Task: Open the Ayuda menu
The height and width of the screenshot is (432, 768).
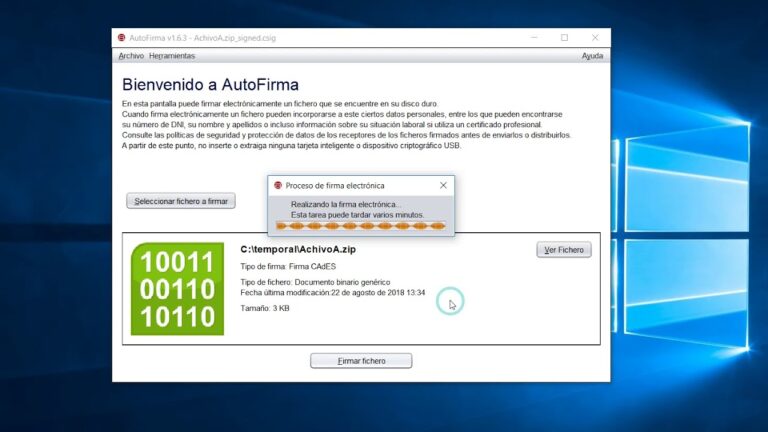Action: click(x=592, y=56)
